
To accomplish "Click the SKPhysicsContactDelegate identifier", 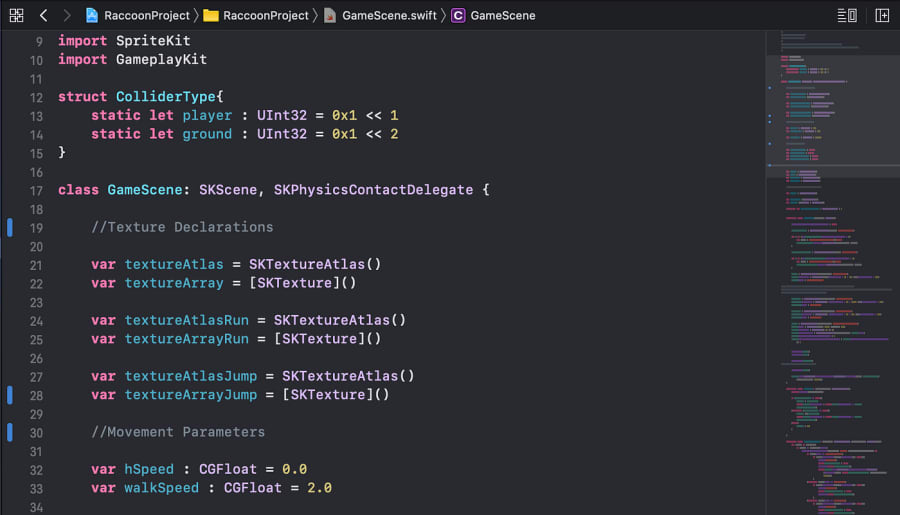I will click(373, 190).
